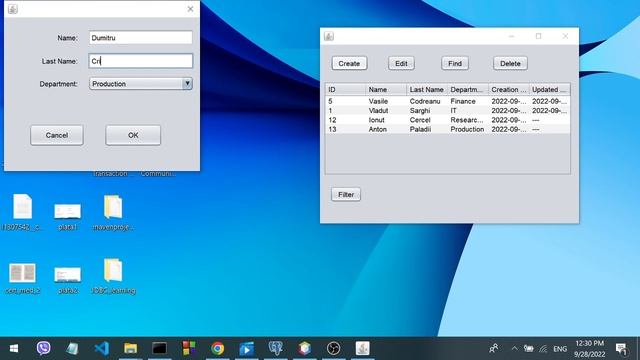Viewport: 640px width, 360px height.
Task: Select the cert_med_2 desktop file
Action: tap(22, 278)
